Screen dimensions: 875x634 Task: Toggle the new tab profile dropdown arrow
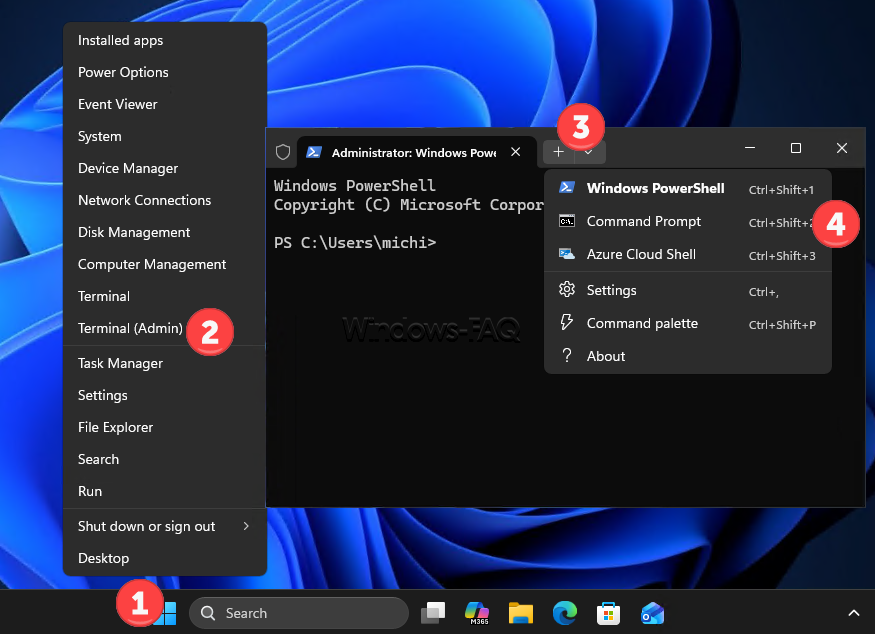[x=589, y=152]
